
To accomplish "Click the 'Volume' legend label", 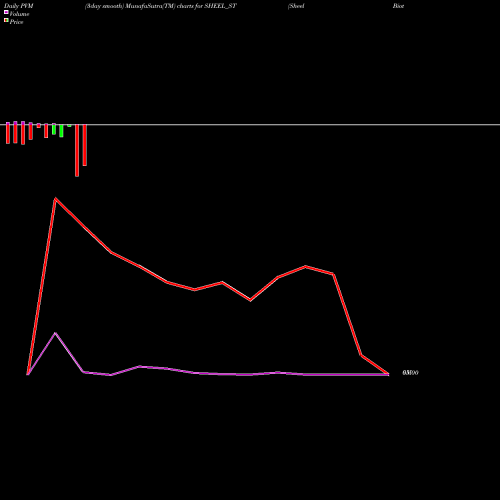I will [19, 14].
